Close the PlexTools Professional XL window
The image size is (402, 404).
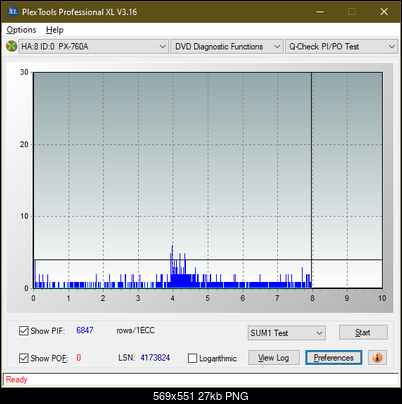tap(384, 12)
